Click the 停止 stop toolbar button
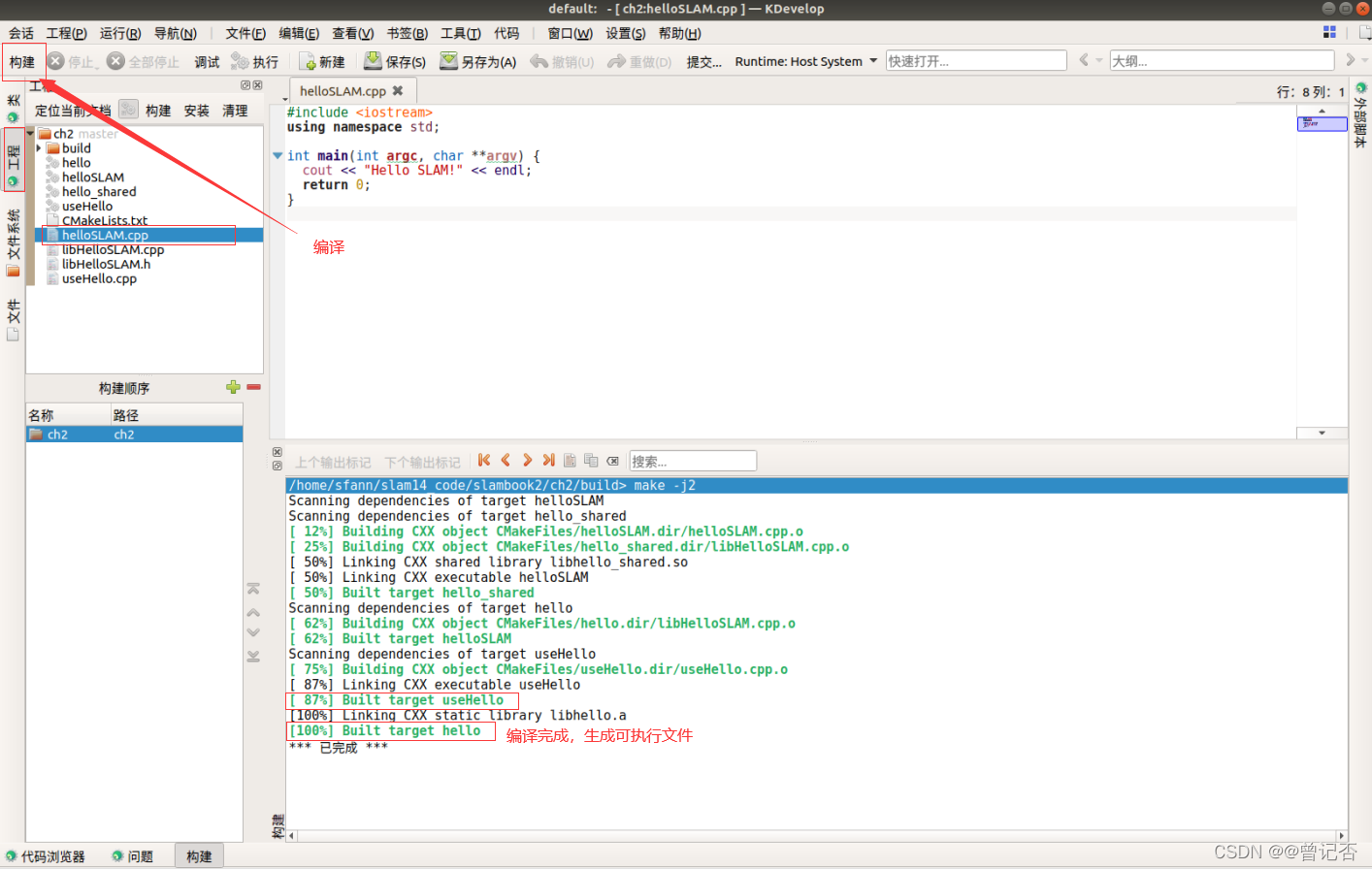Screen dimensions: 1372x870 73,62
